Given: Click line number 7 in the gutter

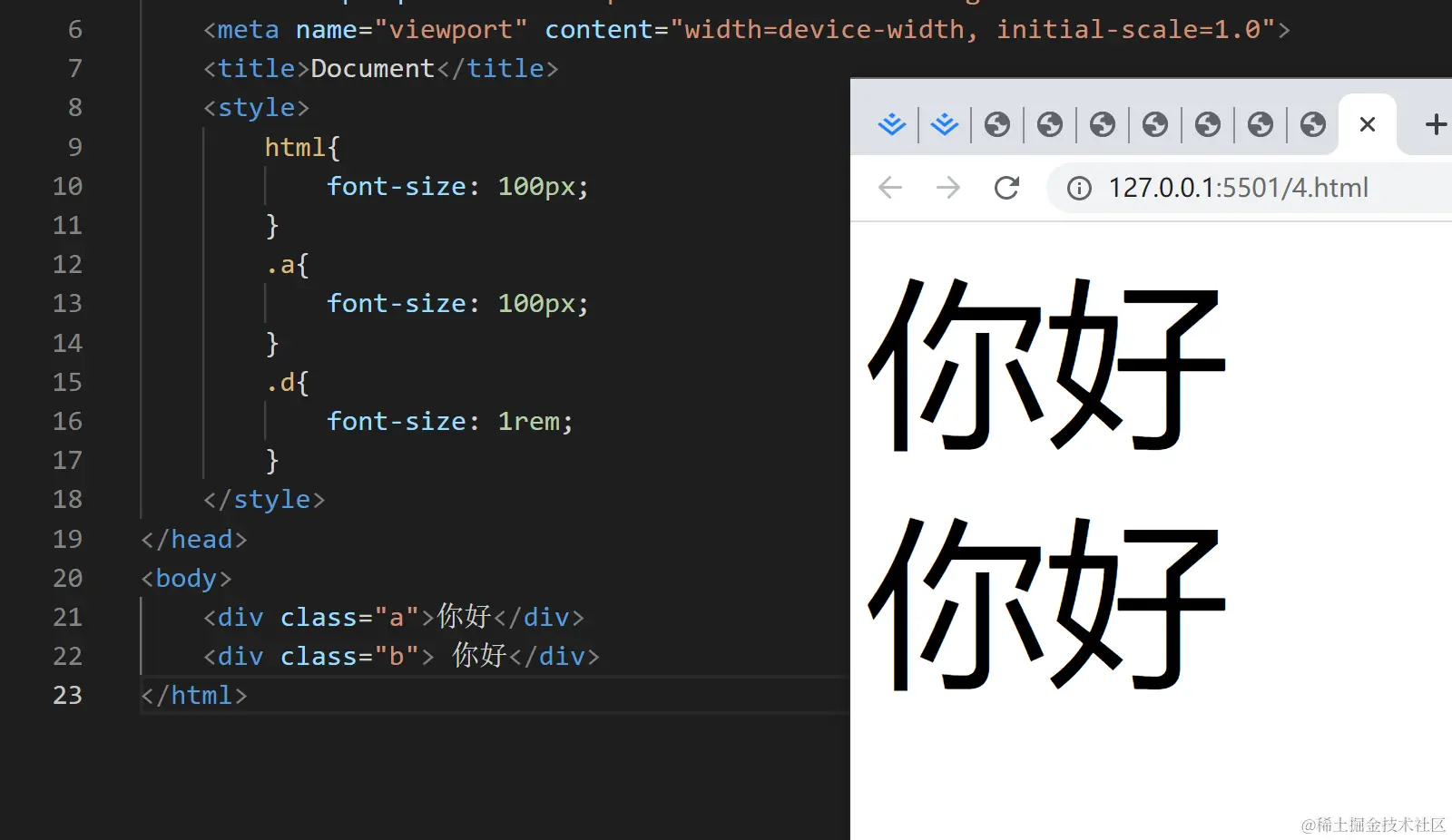Looking at the screenshot, I should [75, 69].
